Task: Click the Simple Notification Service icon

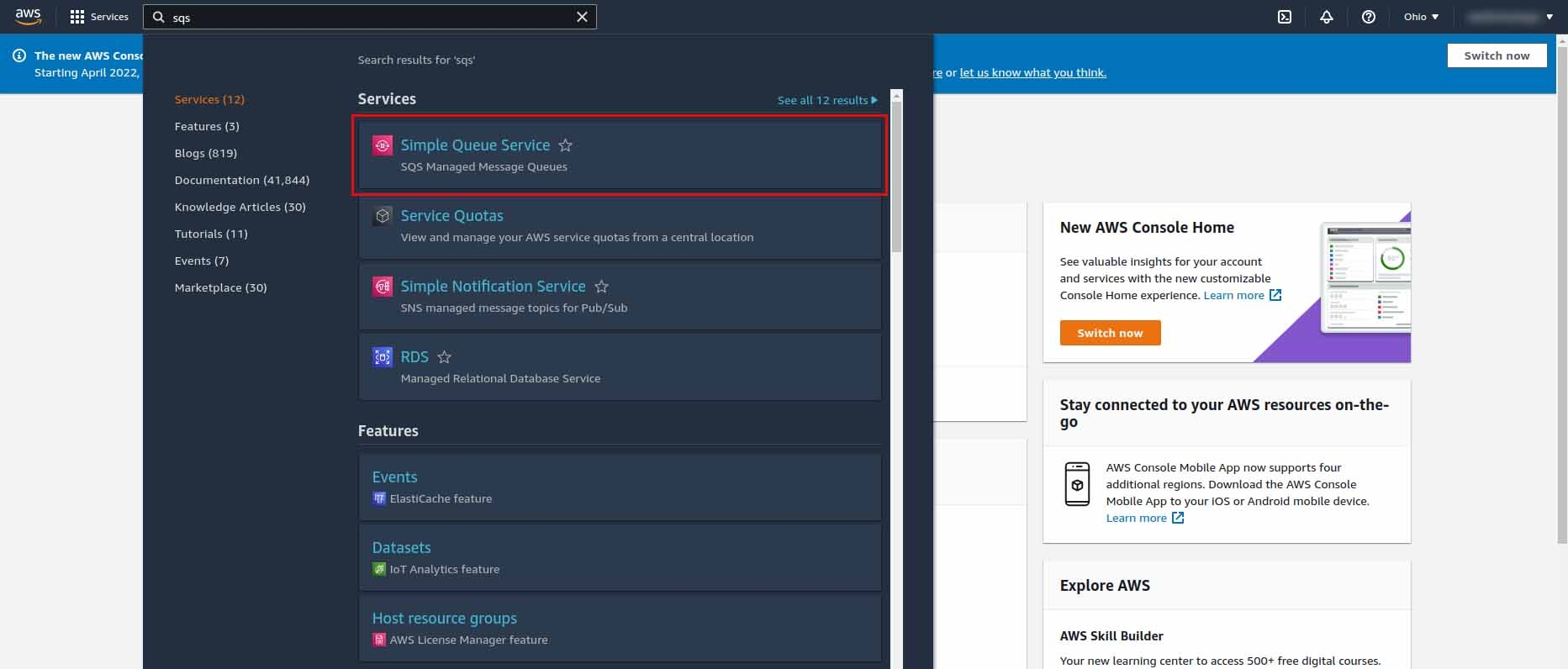Action: [383, 287]
